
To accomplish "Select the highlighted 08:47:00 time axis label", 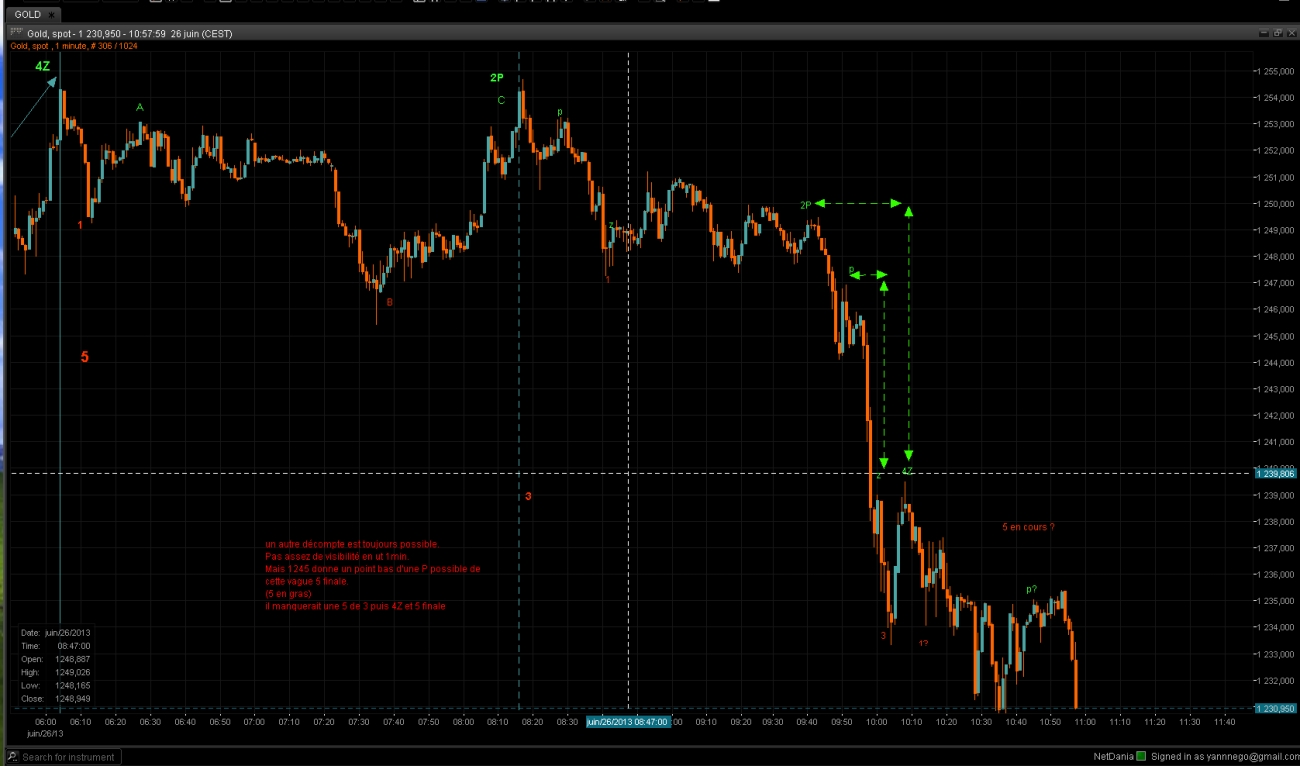I will tap(628, 721).
